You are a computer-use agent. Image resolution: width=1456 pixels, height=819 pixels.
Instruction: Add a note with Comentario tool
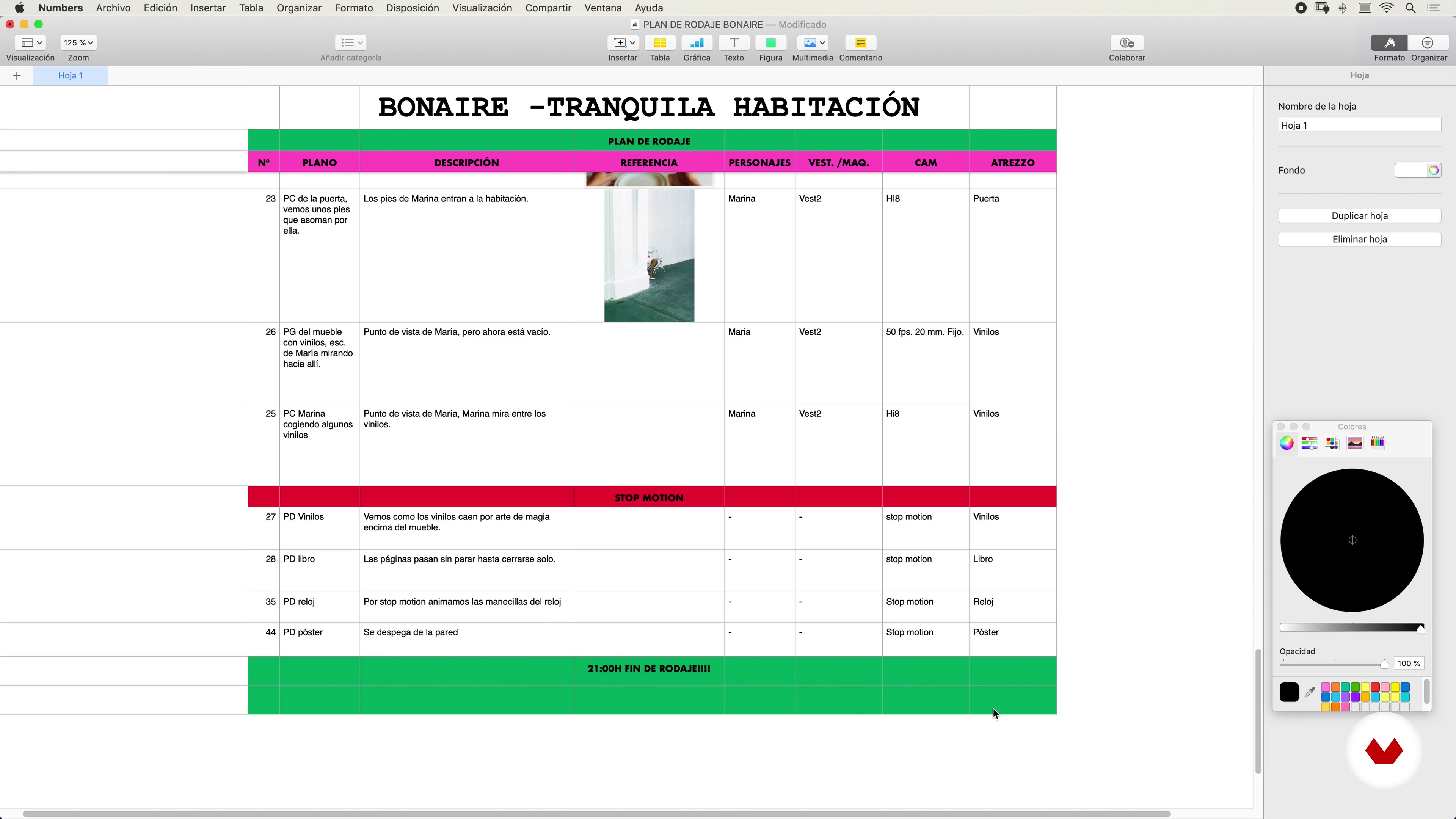pyautogui.click(x=860, y=43)
